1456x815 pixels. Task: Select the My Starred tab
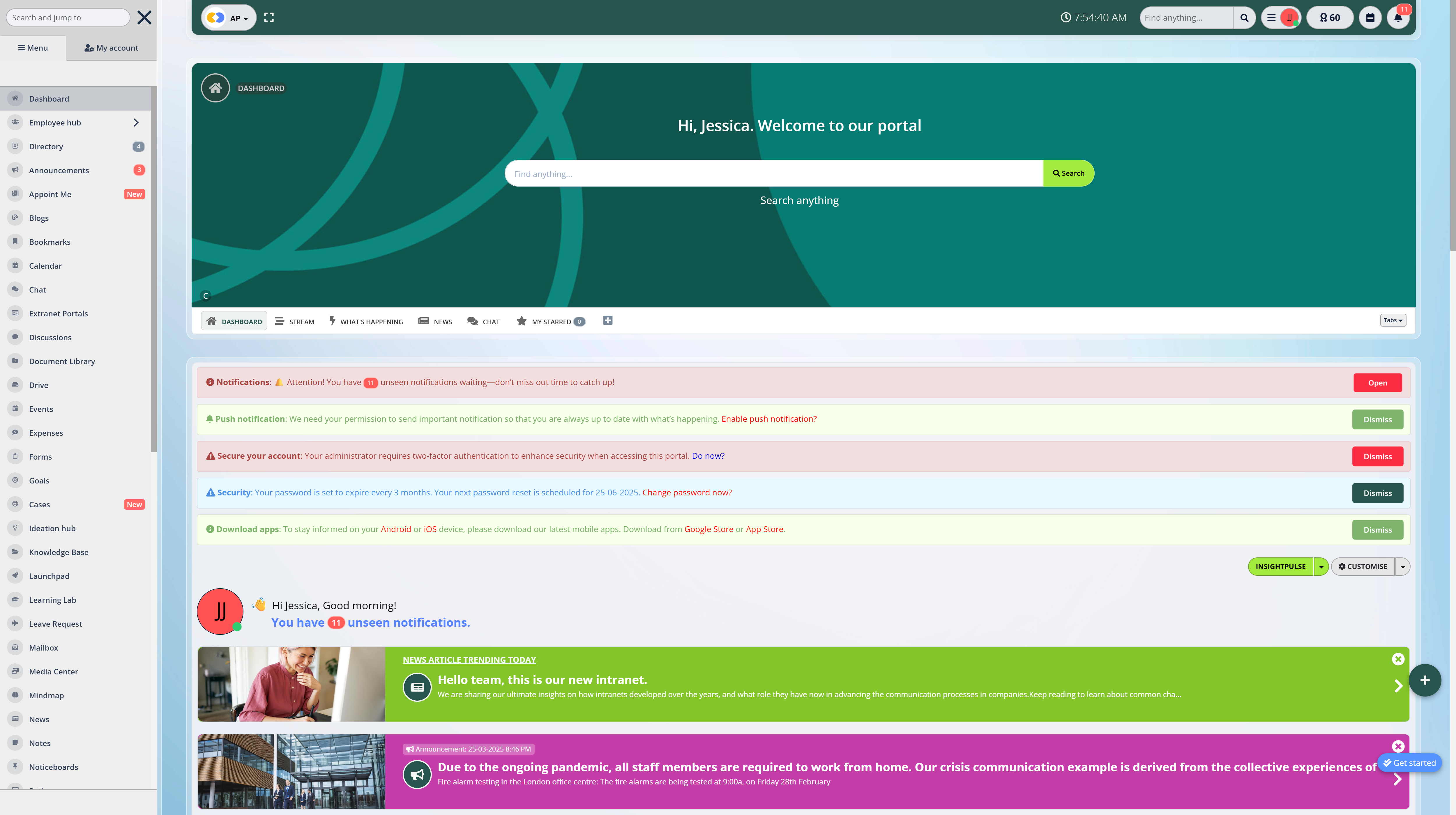click(x=551, y=321)
